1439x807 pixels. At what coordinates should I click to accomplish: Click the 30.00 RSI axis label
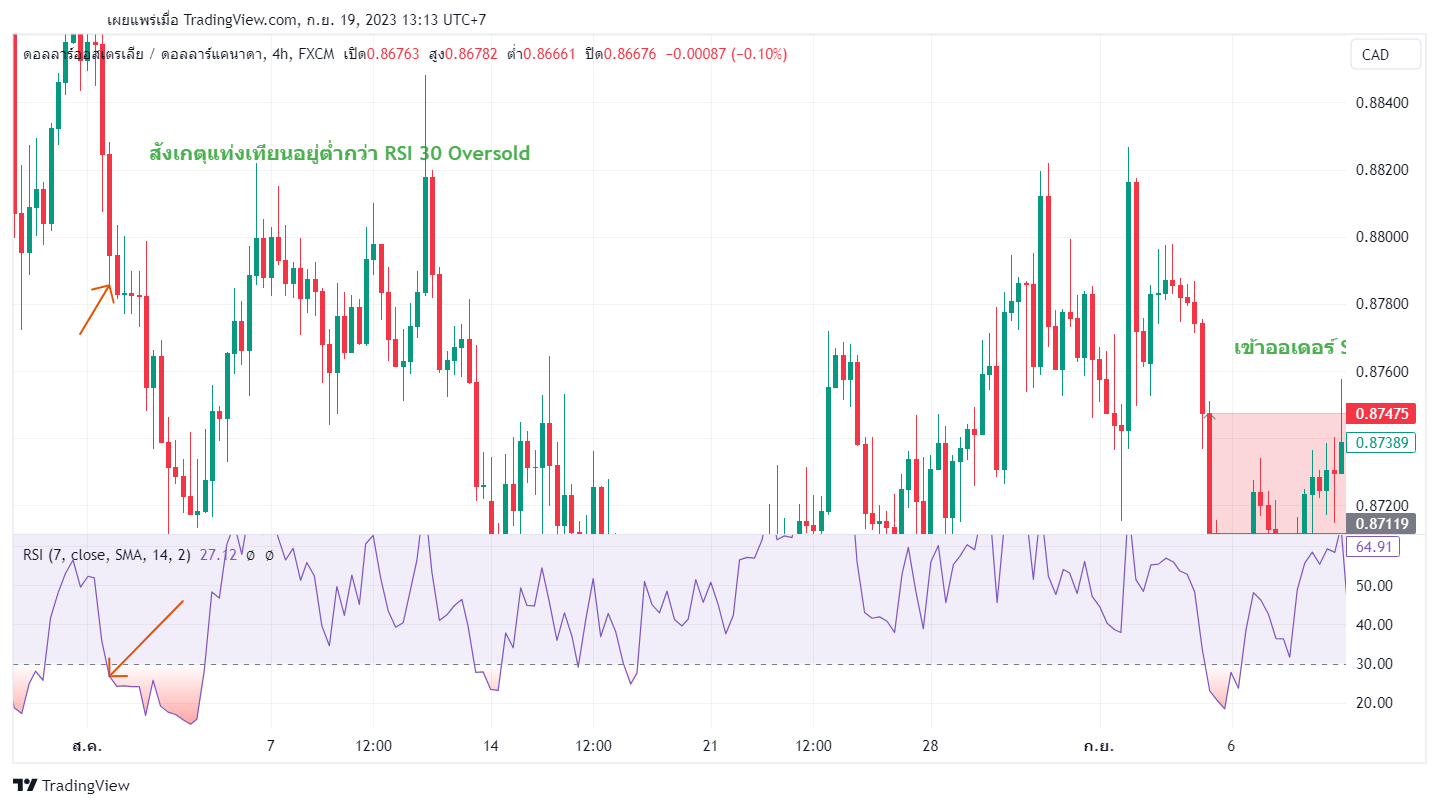coord(1373,664)
